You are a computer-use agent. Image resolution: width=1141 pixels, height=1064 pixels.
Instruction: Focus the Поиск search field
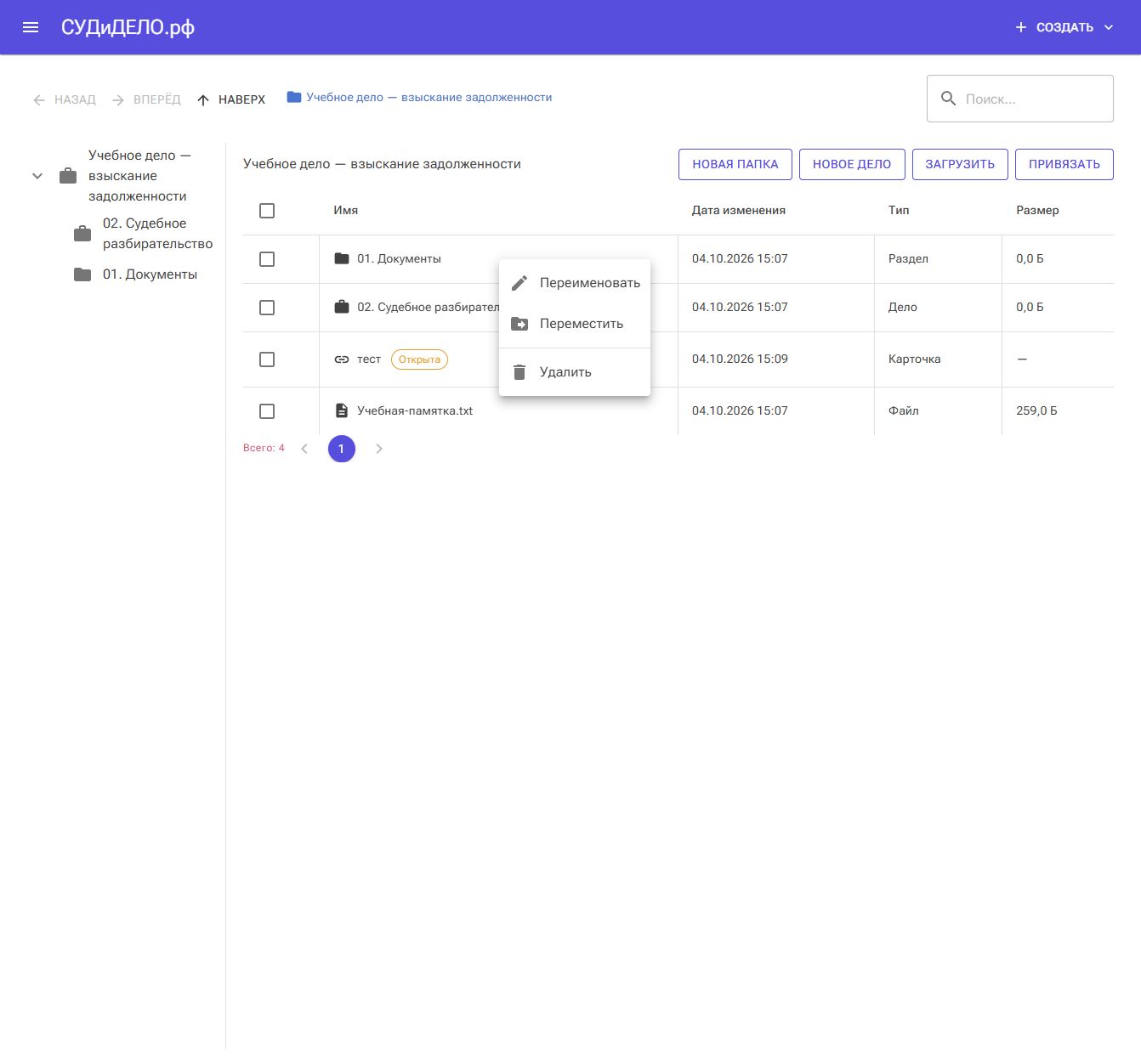point(1020,99)
